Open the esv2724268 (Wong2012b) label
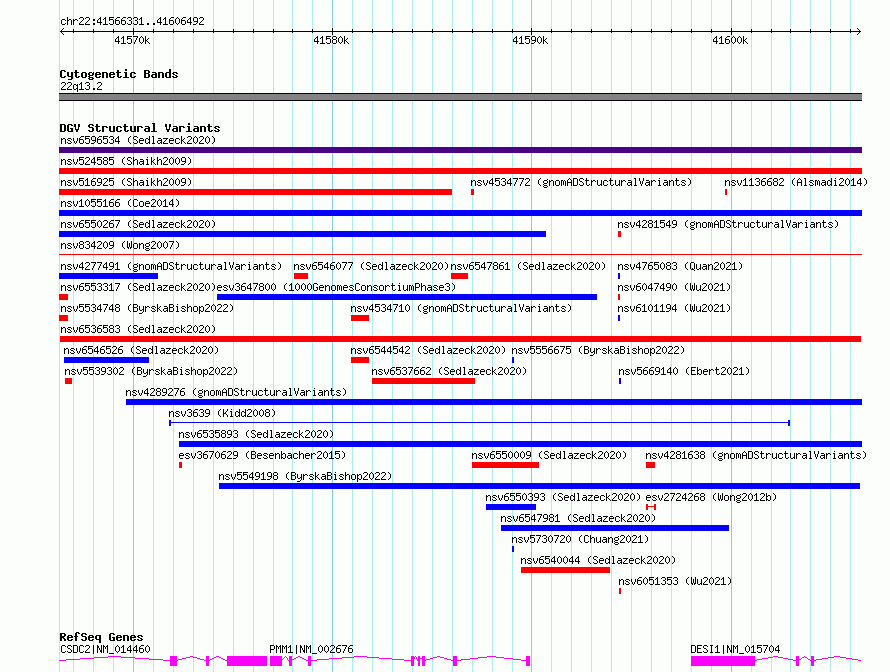The width and height of the screenshot is (890, 672). pos(711,497)
